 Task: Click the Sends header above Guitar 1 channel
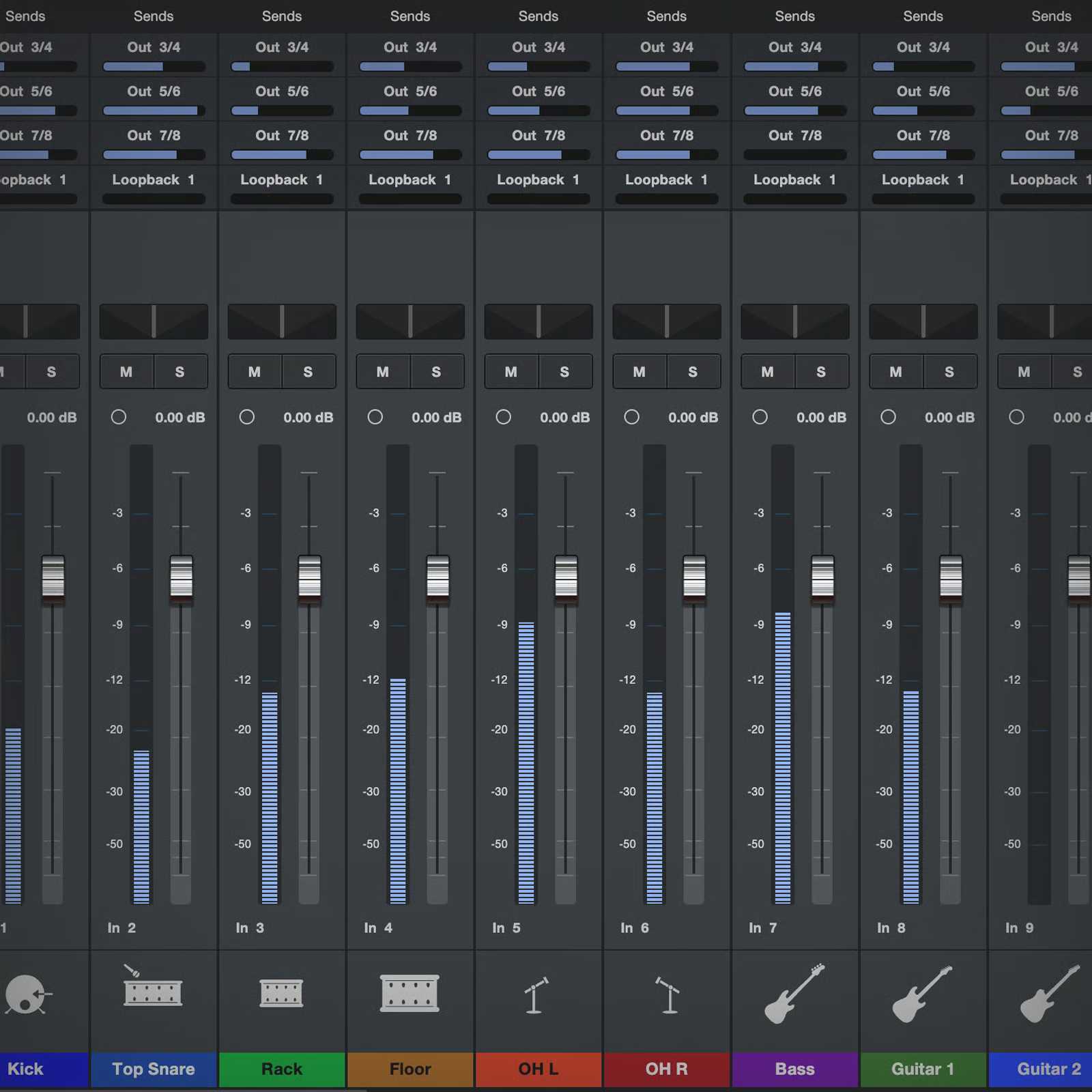[923, 16]
